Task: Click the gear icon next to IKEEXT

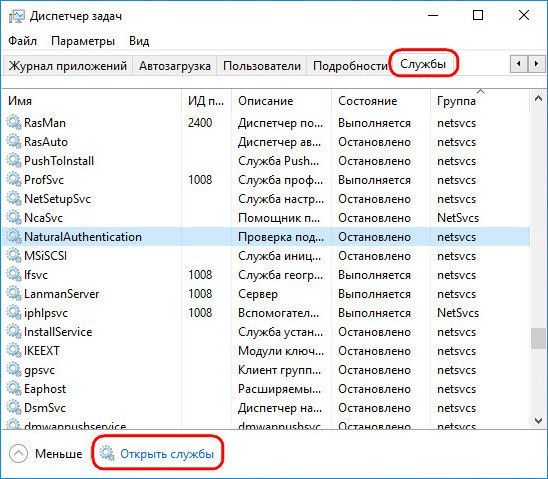Action: pyautogui.click(x=14, y=350)
